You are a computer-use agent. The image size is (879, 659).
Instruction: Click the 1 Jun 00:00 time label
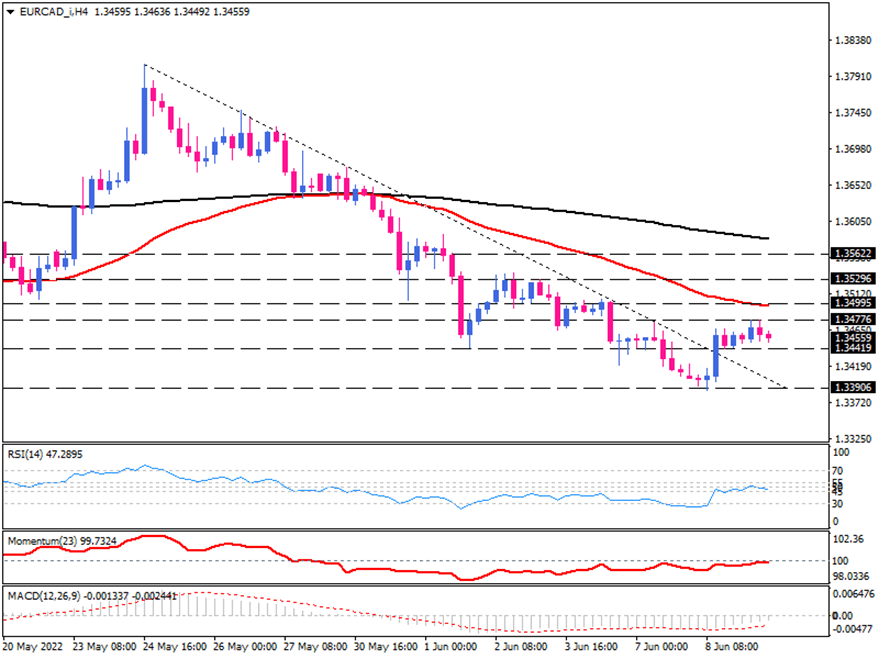451,647
